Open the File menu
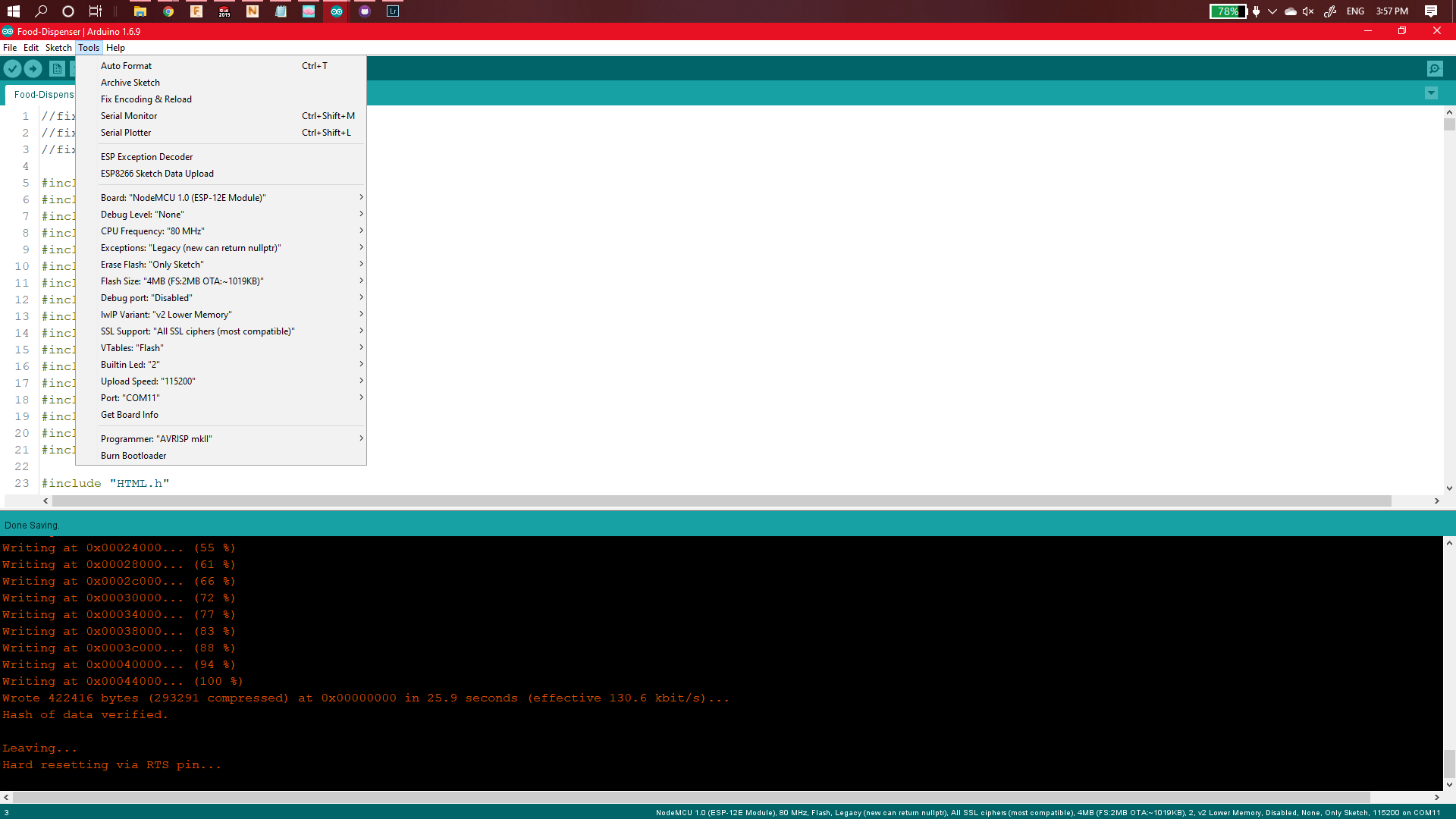The height and width of the screenshot is (819, 1456). pos(10,47)
